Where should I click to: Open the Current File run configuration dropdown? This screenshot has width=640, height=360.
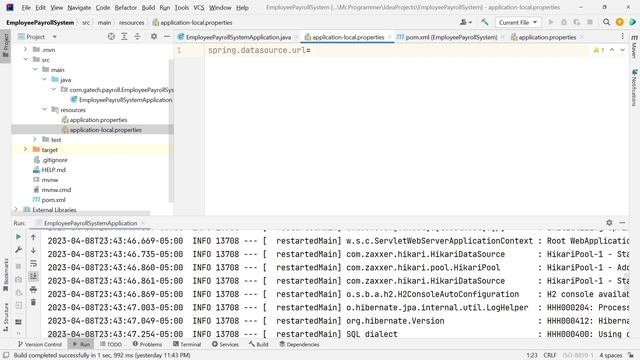[518, 22]
